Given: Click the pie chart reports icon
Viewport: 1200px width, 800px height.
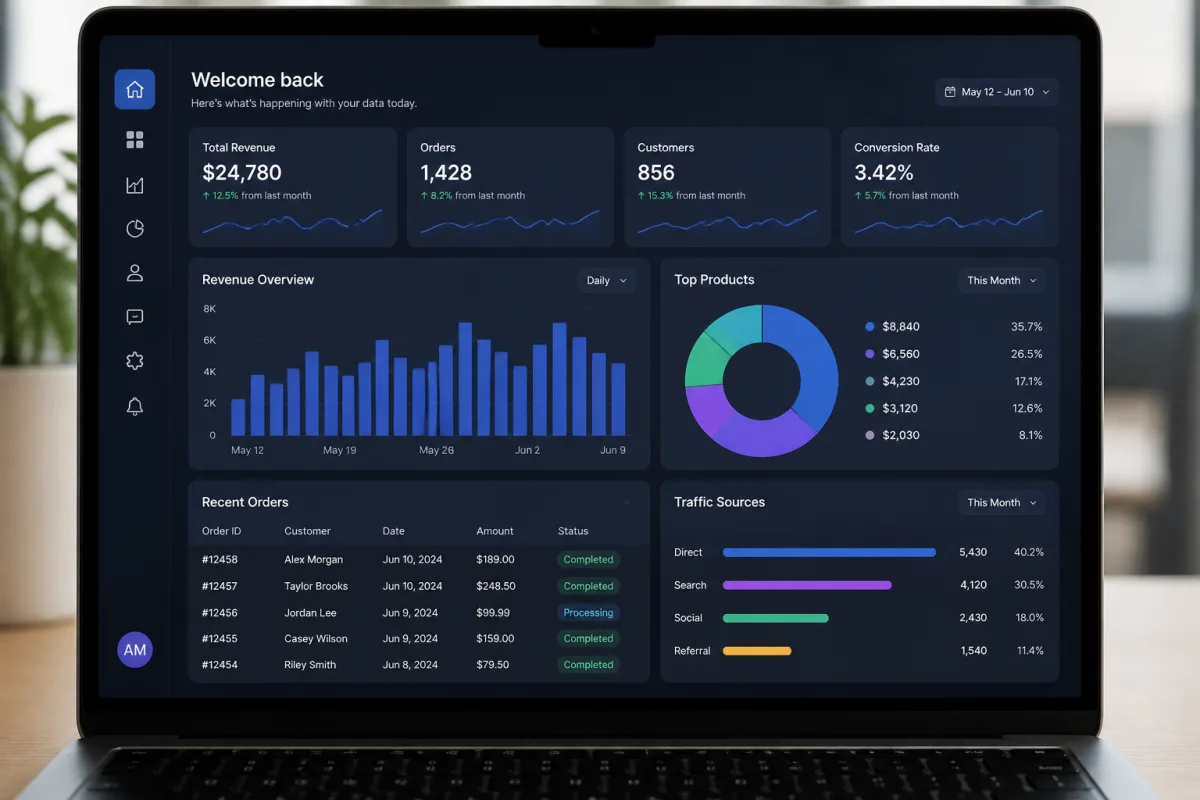Looking at the screenshot, I should click(x=135, y=229).
